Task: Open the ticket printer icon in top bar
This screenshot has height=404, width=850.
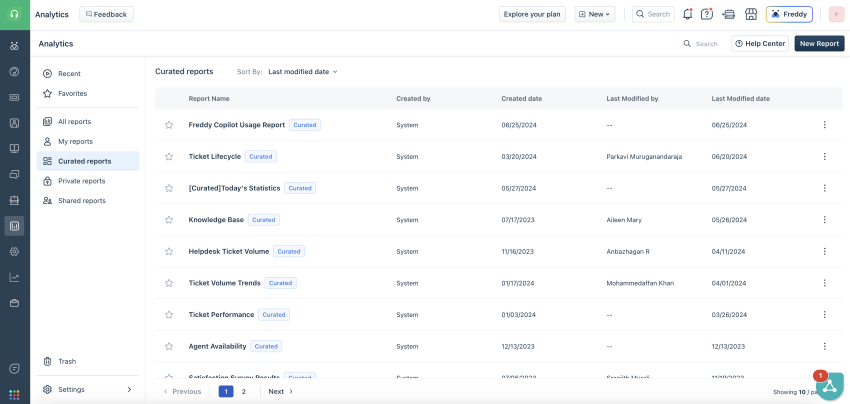Action: [729, 15]
